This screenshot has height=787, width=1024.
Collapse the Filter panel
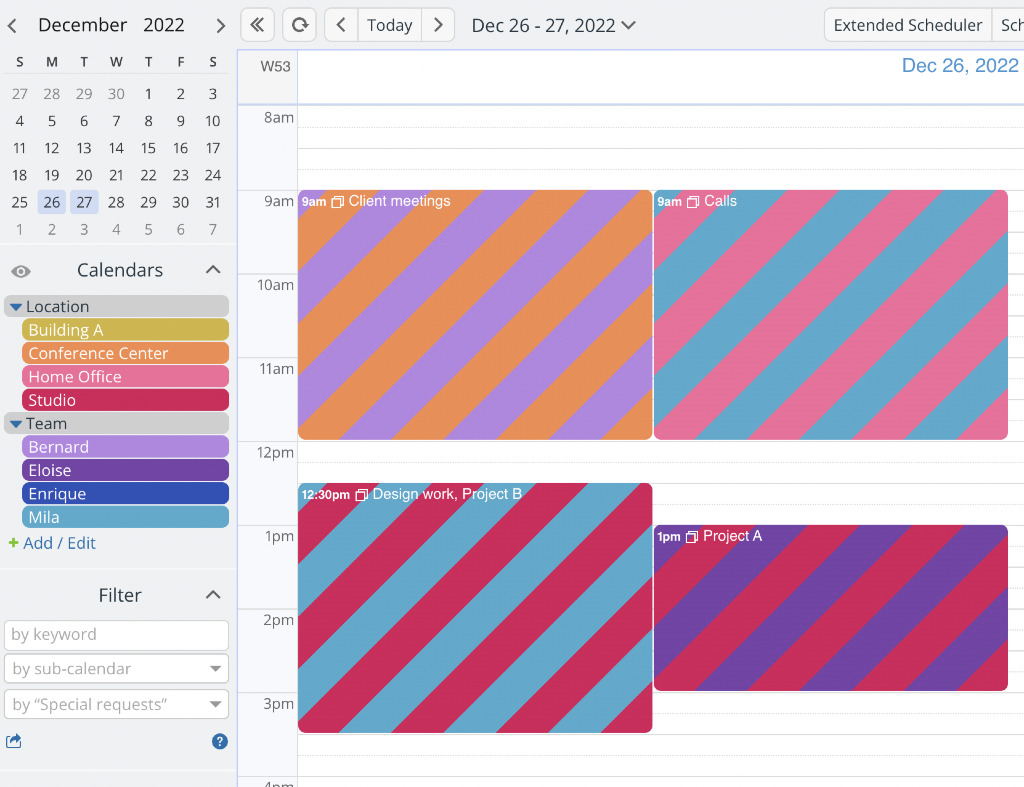click(213, 595)
